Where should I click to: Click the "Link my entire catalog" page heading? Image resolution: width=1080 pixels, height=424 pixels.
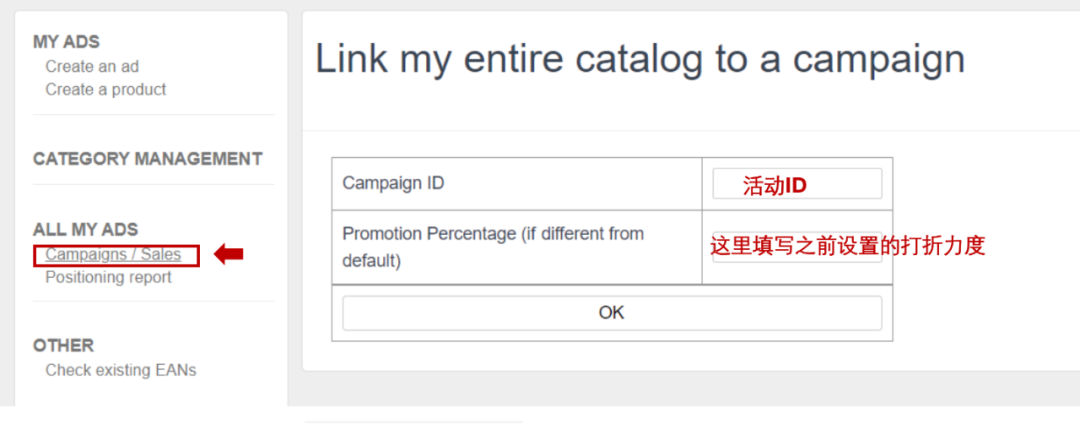pos(640,60)
